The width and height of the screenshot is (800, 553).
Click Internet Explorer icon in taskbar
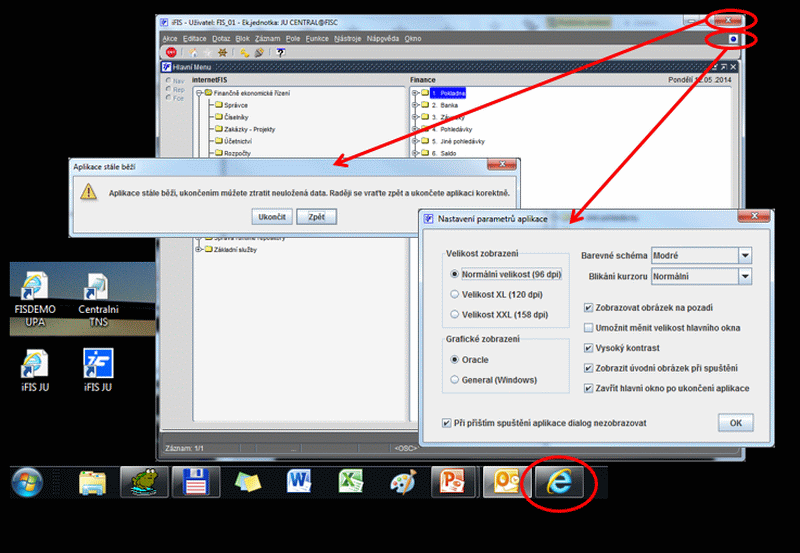pyautogui.click(x=559, y=482)
